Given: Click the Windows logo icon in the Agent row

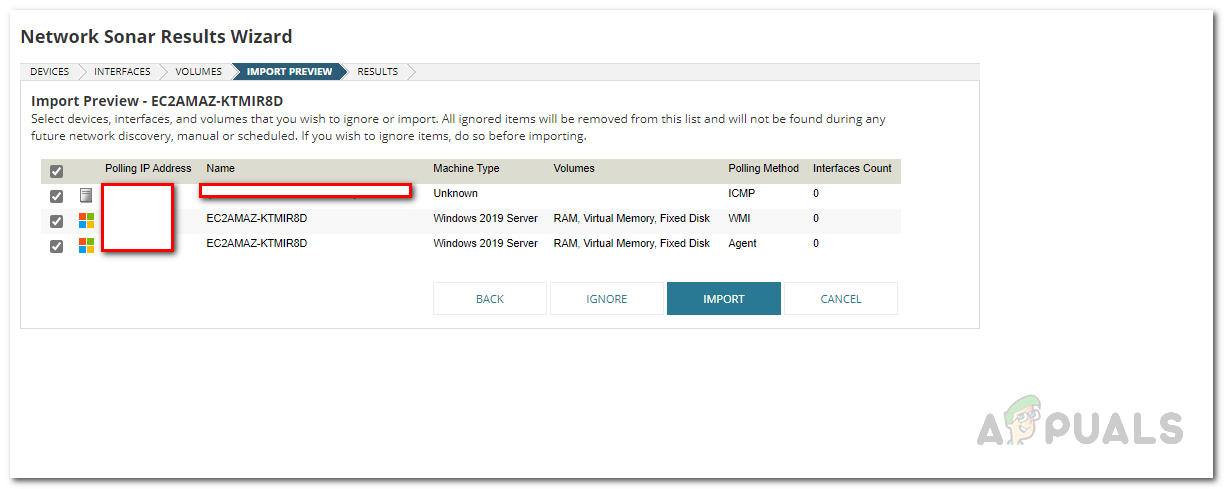Looking at the screenshot, I should tap(86, 245).
